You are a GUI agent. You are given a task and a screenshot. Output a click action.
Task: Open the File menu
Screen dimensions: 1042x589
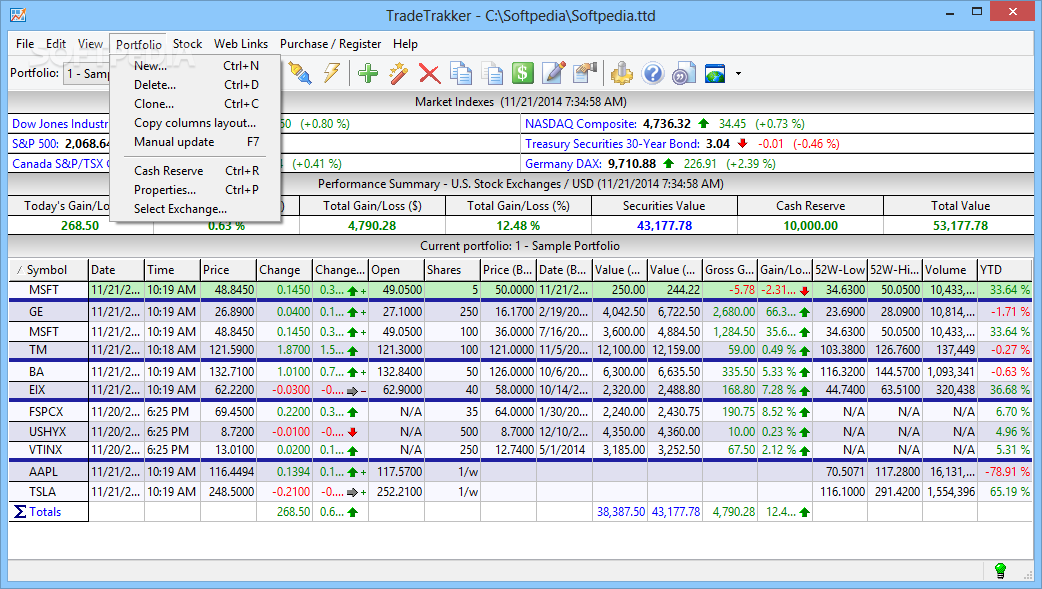(25, 44)
